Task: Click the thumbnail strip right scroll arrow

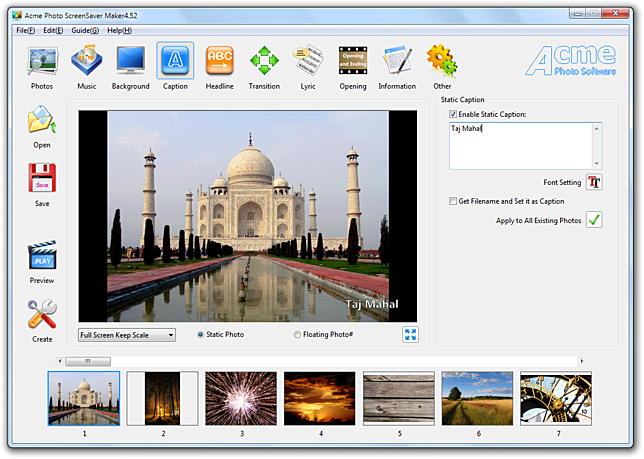Action: (582, 361)
